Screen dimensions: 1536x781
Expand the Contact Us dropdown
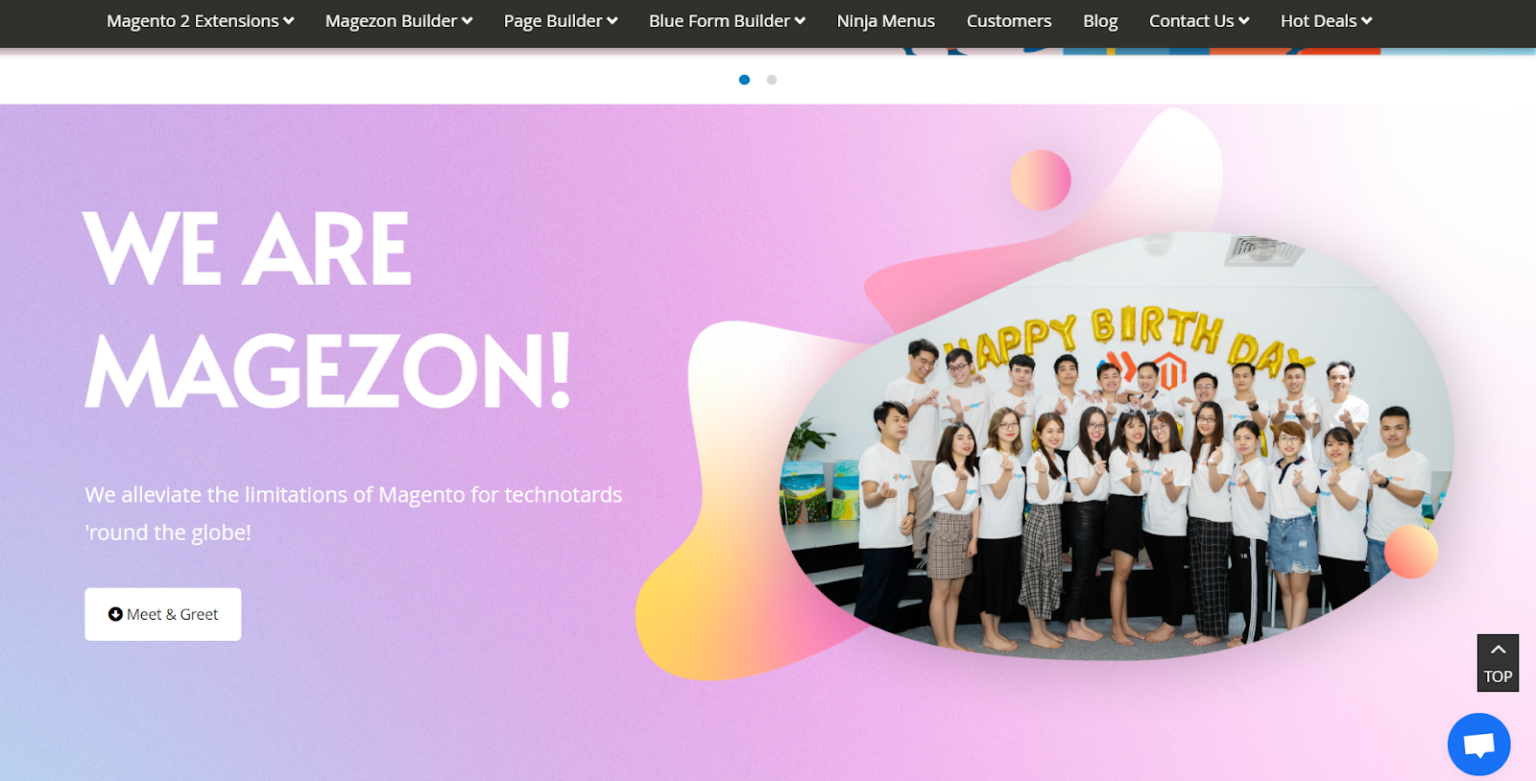coord(1198,20)
